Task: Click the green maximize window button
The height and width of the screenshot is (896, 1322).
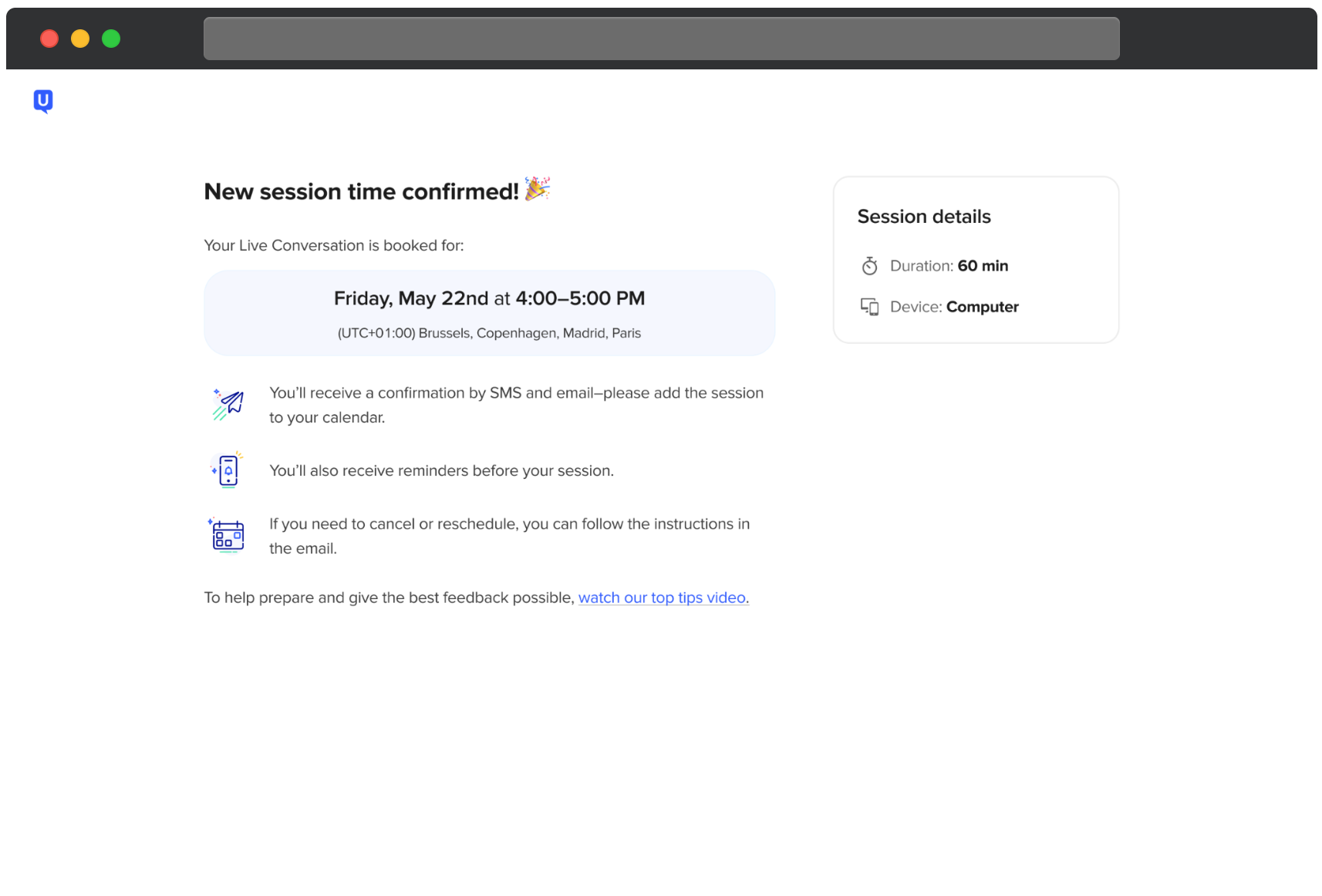Action: pos(111,39)
